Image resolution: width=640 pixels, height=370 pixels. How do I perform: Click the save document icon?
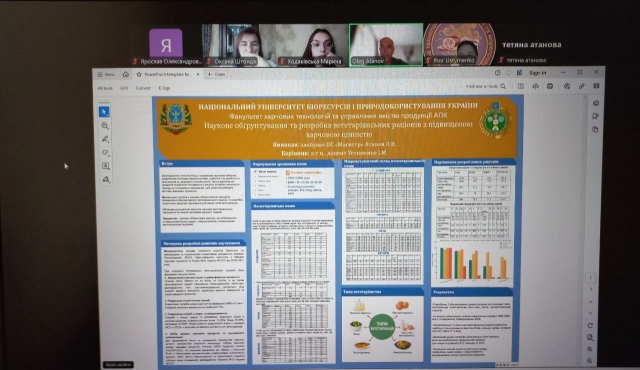(521, 86)
